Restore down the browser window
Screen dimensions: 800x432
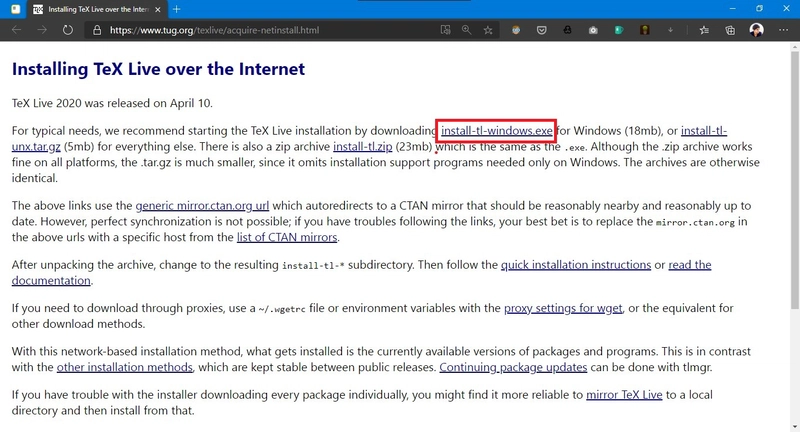[759, 9]
